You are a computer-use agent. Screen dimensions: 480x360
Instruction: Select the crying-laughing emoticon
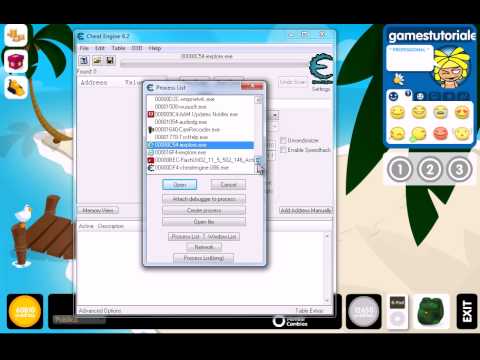(440, 112)
